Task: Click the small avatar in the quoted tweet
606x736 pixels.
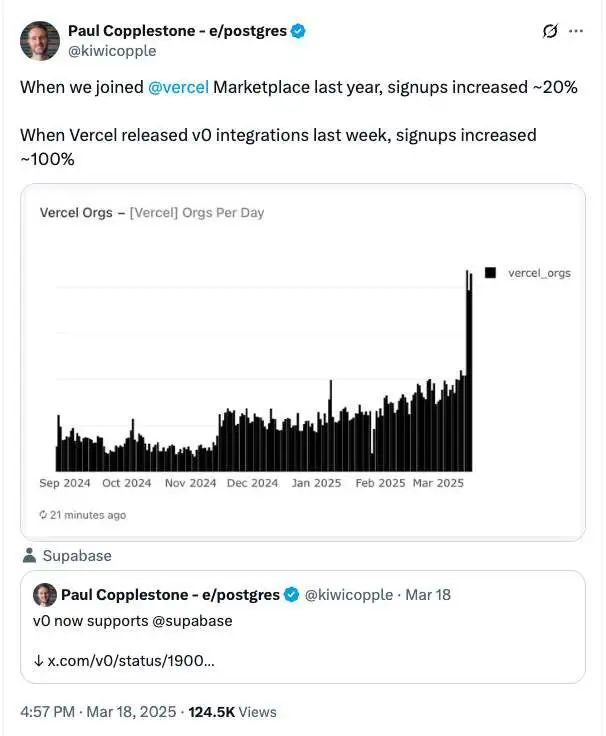Action: (45, 595)
